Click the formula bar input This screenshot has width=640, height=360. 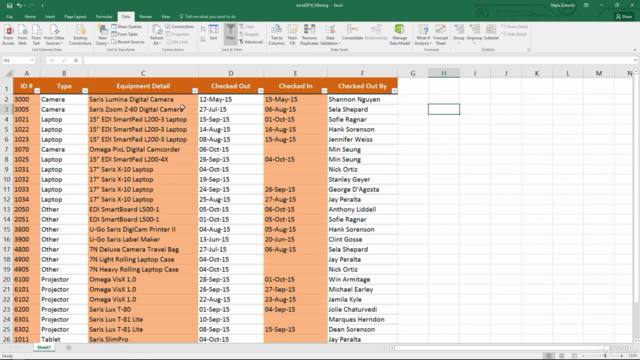(x=357, y=60)
